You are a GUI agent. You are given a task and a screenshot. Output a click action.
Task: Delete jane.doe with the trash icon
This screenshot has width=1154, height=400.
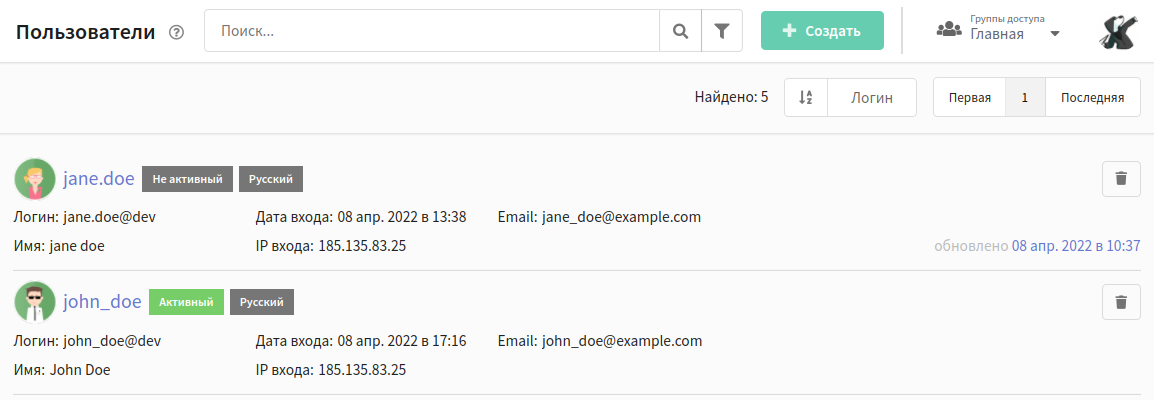(1121, 179)
